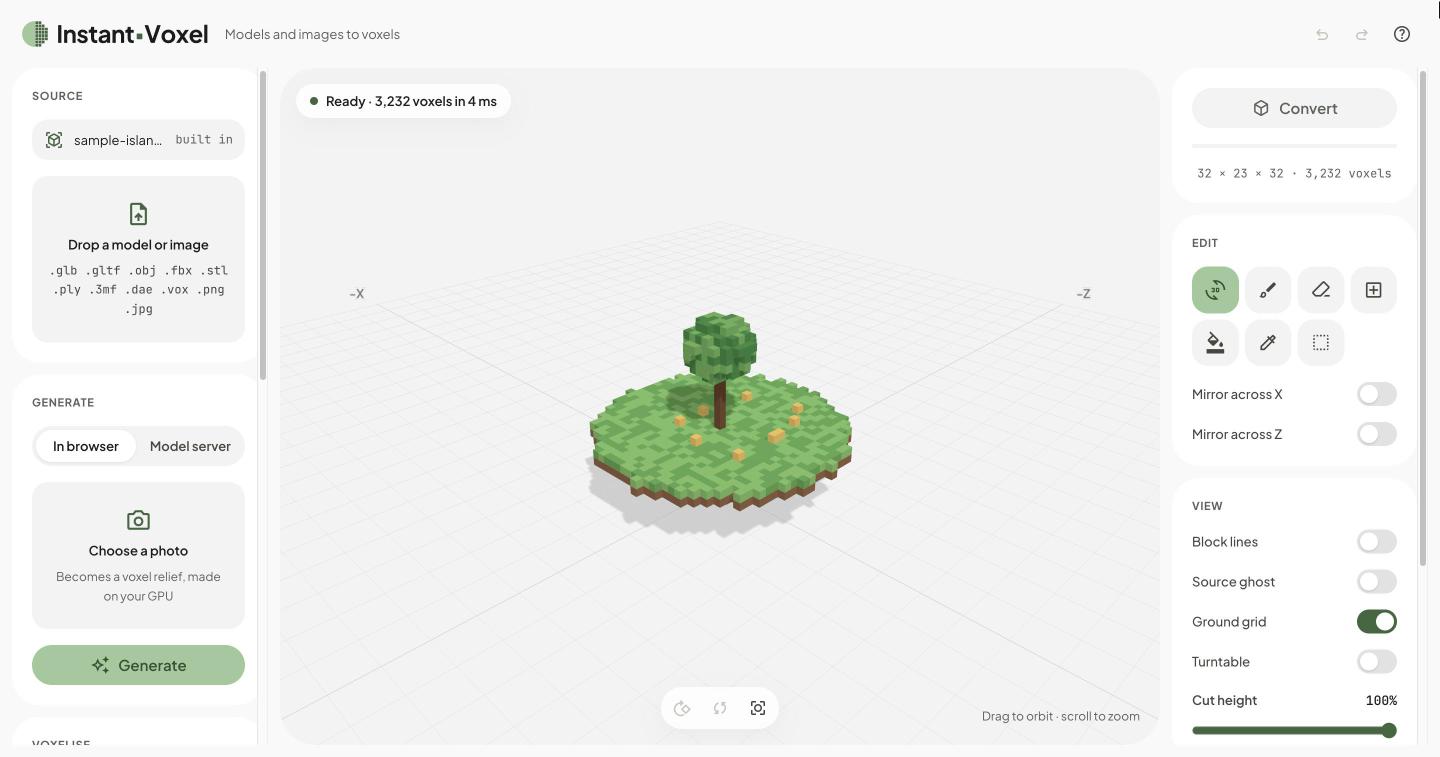
Task: Select the eraser tool
Action: (x=1321, y=290)
